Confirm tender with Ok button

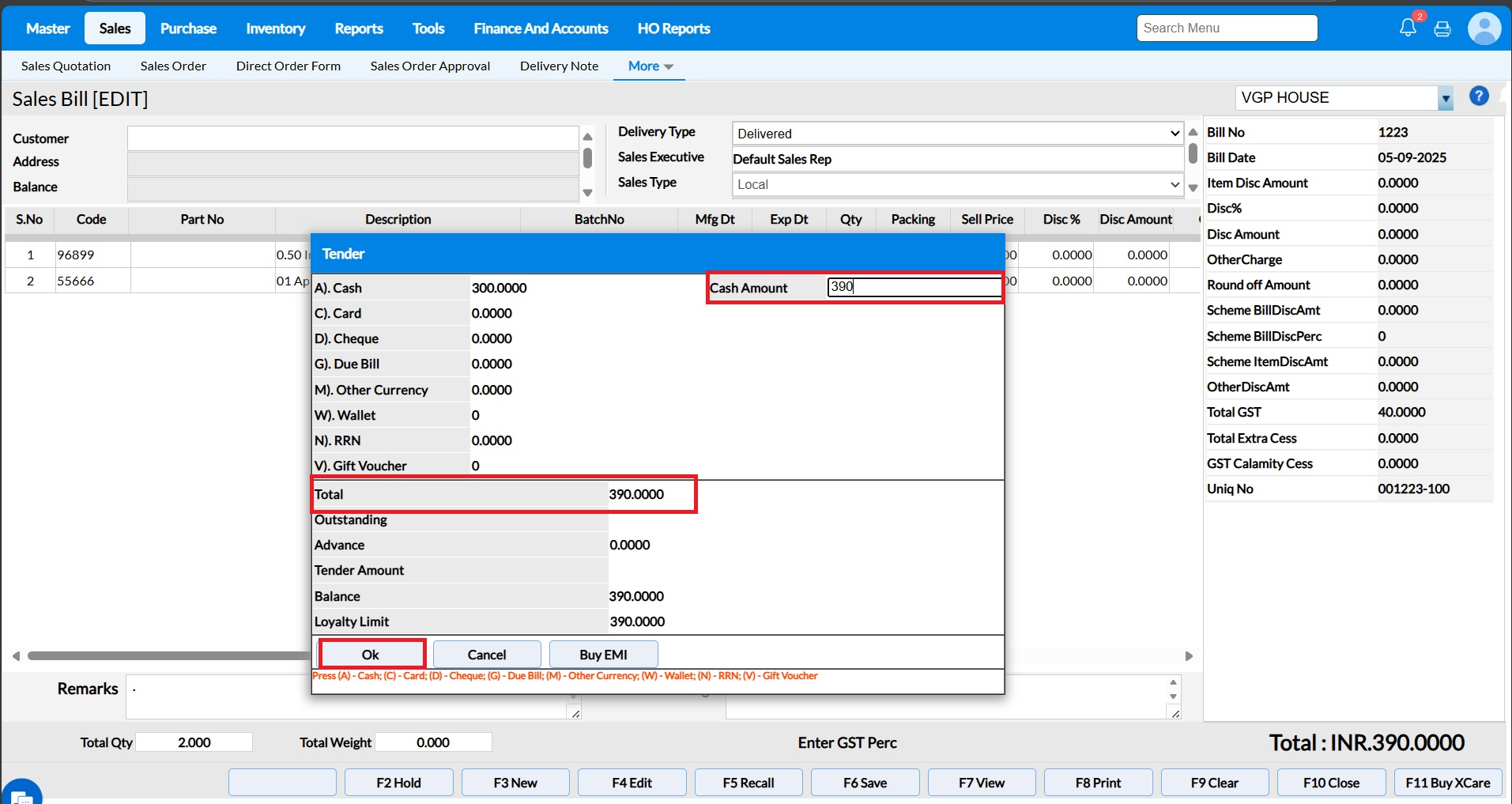point(371,655)
